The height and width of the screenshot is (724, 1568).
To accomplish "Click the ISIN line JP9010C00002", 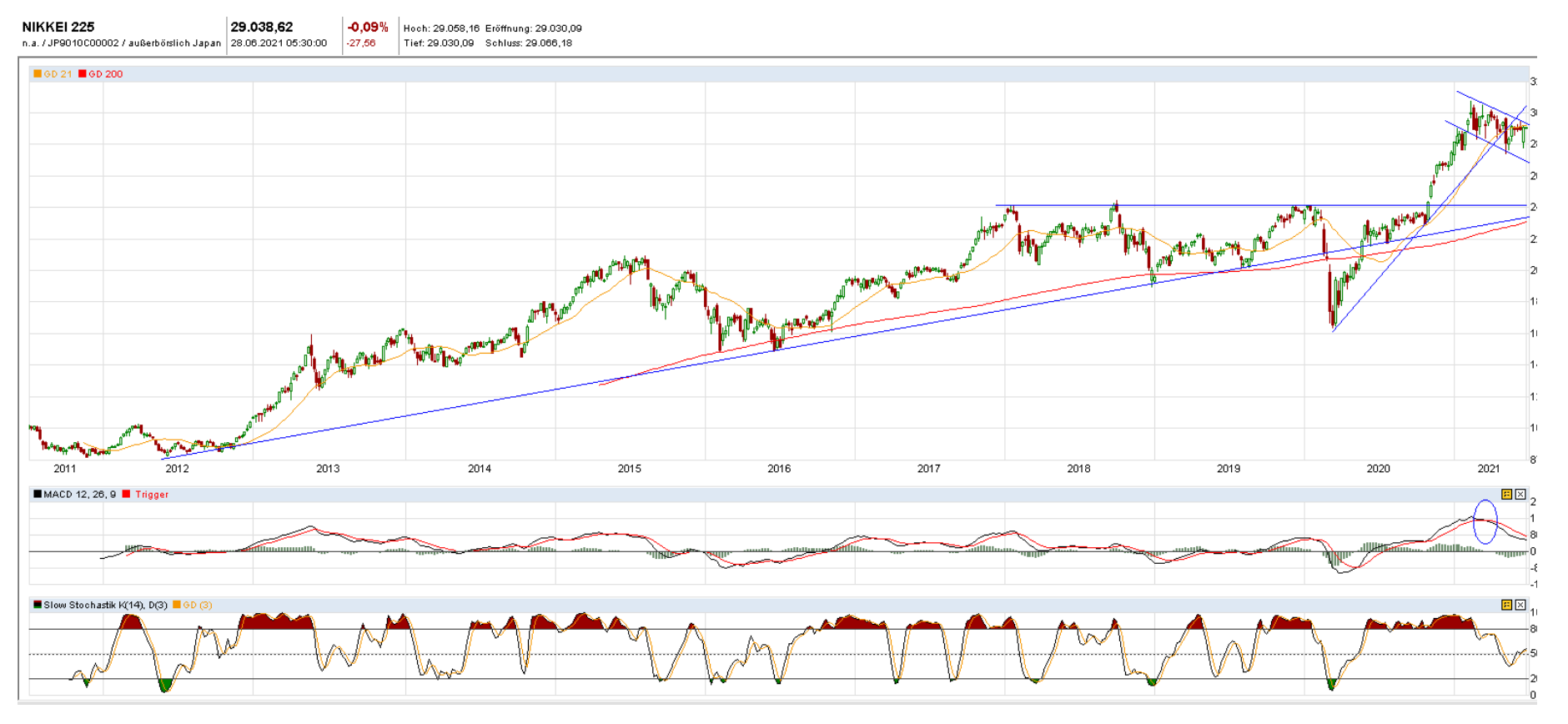I will 122,43.
